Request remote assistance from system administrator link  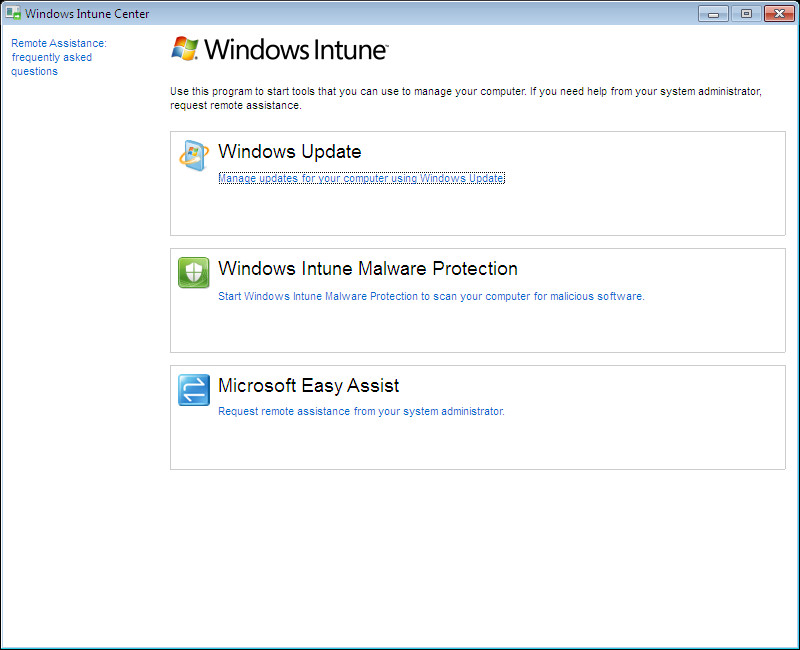click(361, 411)
